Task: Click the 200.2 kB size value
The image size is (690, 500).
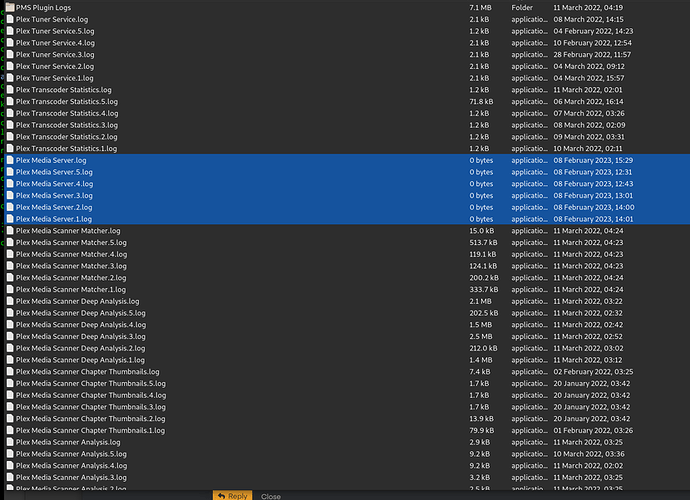Action: [x=484, y=278]
